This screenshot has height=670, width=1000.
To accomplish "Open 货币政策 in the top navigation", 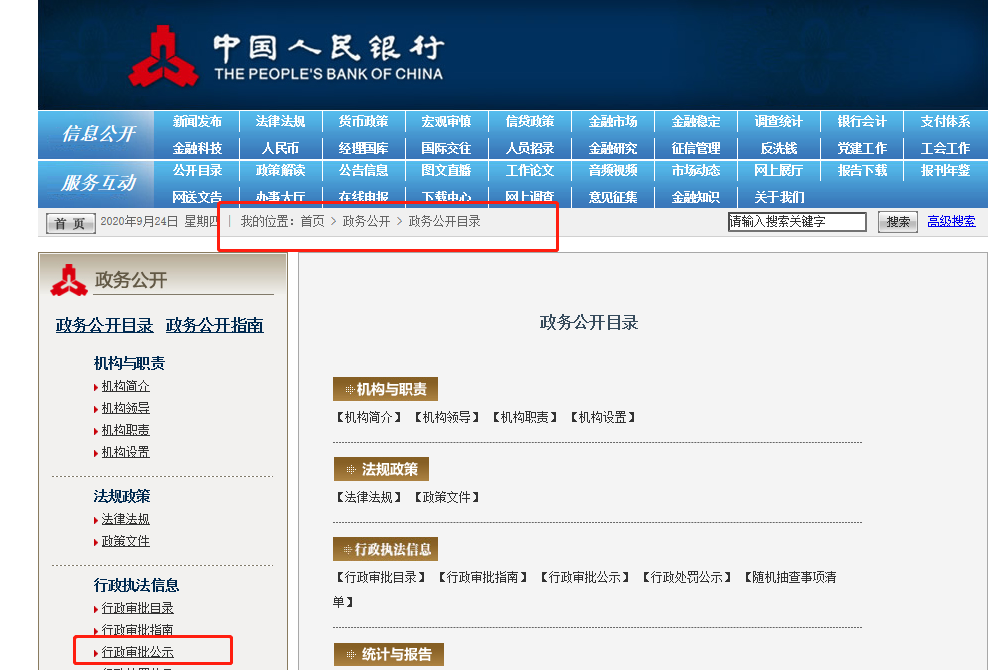I will 363,122.
